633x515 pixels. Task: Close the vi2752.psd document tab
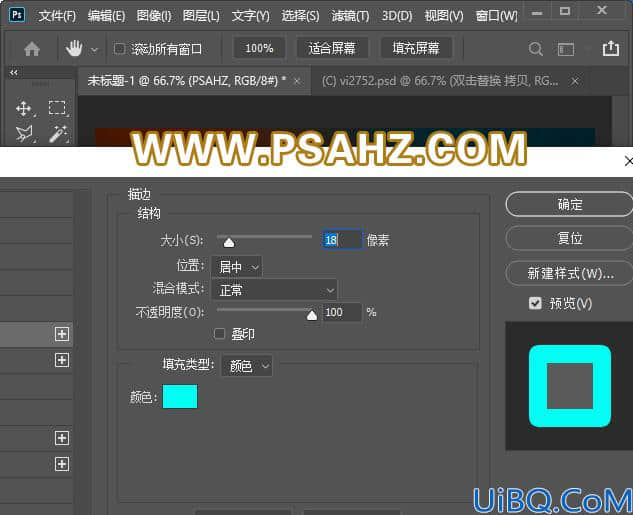click(575, 82)
